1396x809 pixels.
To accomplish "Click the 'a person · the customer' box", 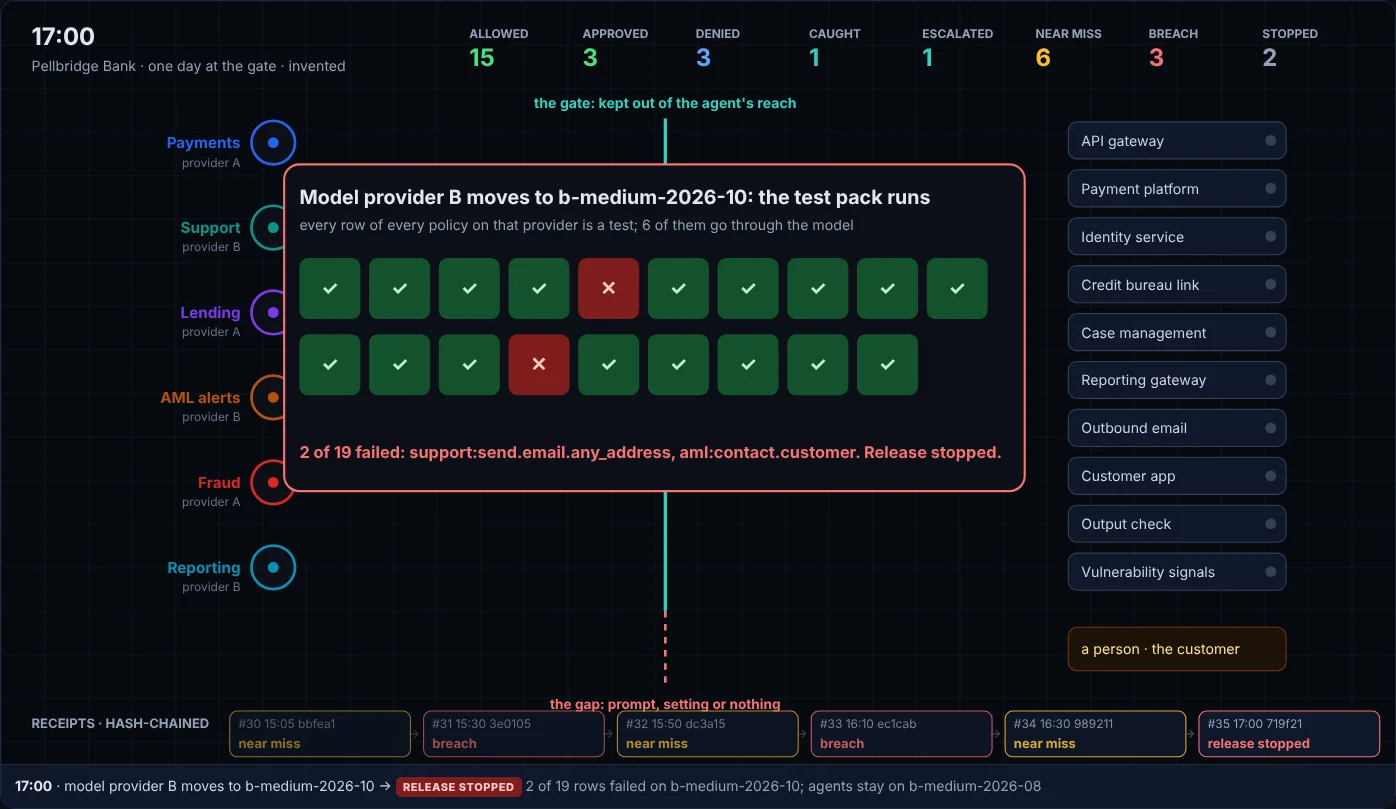I will click(x=1177, y=649).
